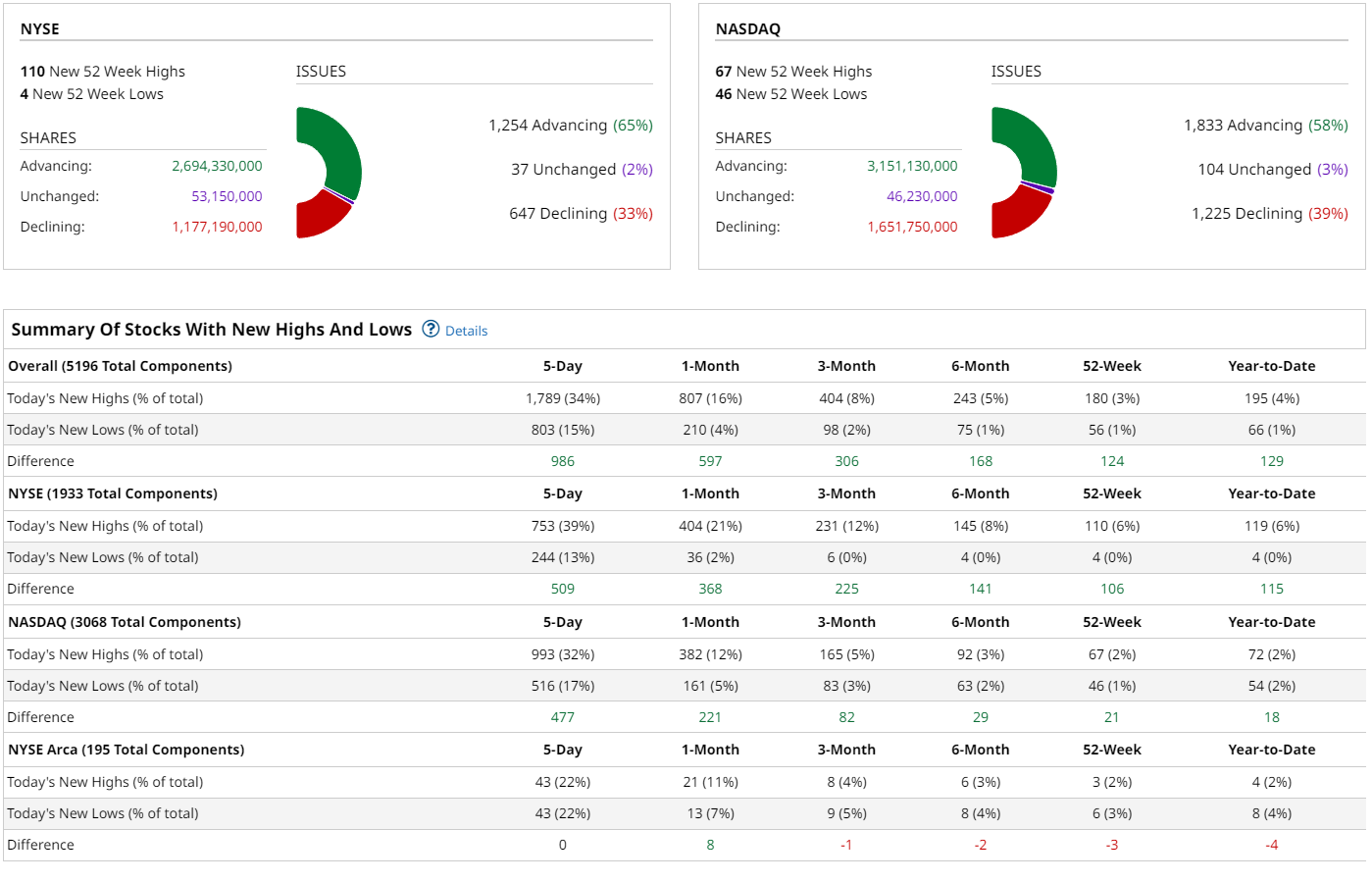Select NYSE 5-Day new highs 753 (39%)
The width and height of the screenshot is (1372, 882).
(563, 526)
